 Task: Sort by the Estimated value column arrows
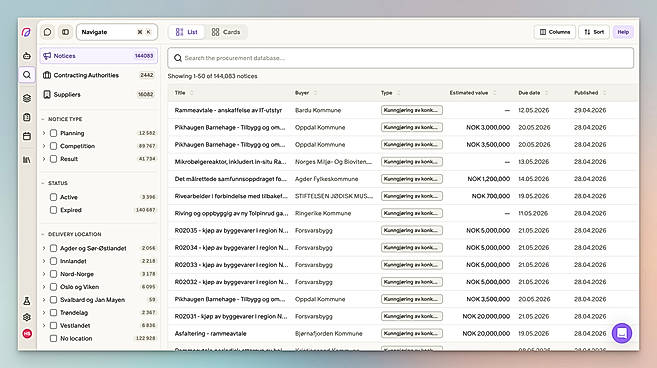coord(494,93)
